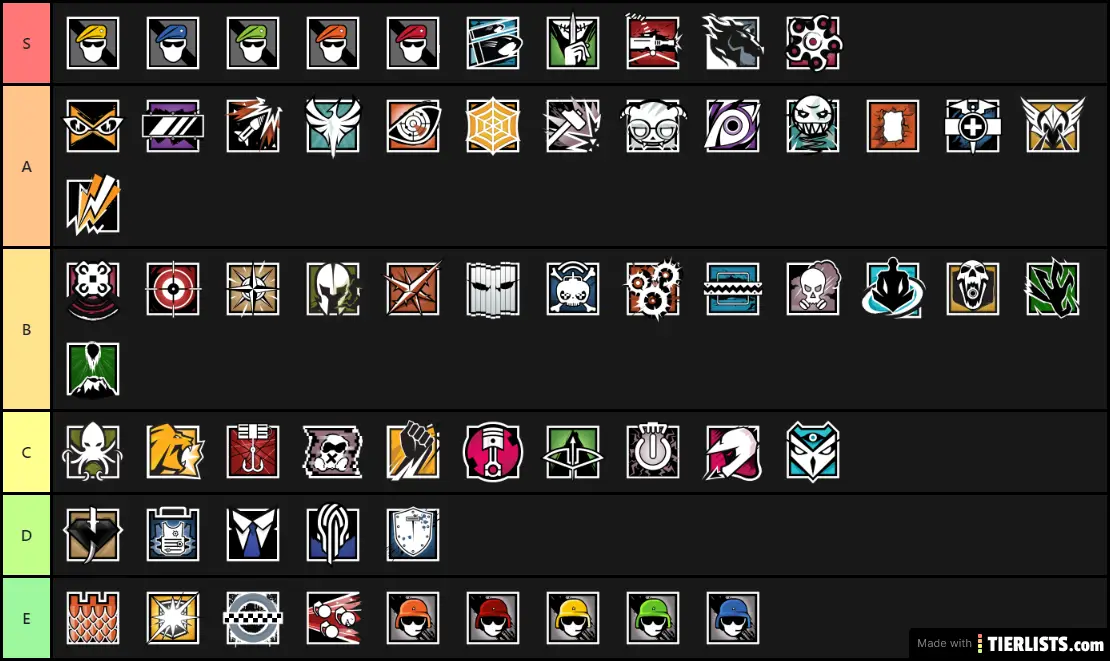Pick the orange castle wall icon
The width and height of the screenshot is (1110, 661).
(x=93, y=618)
